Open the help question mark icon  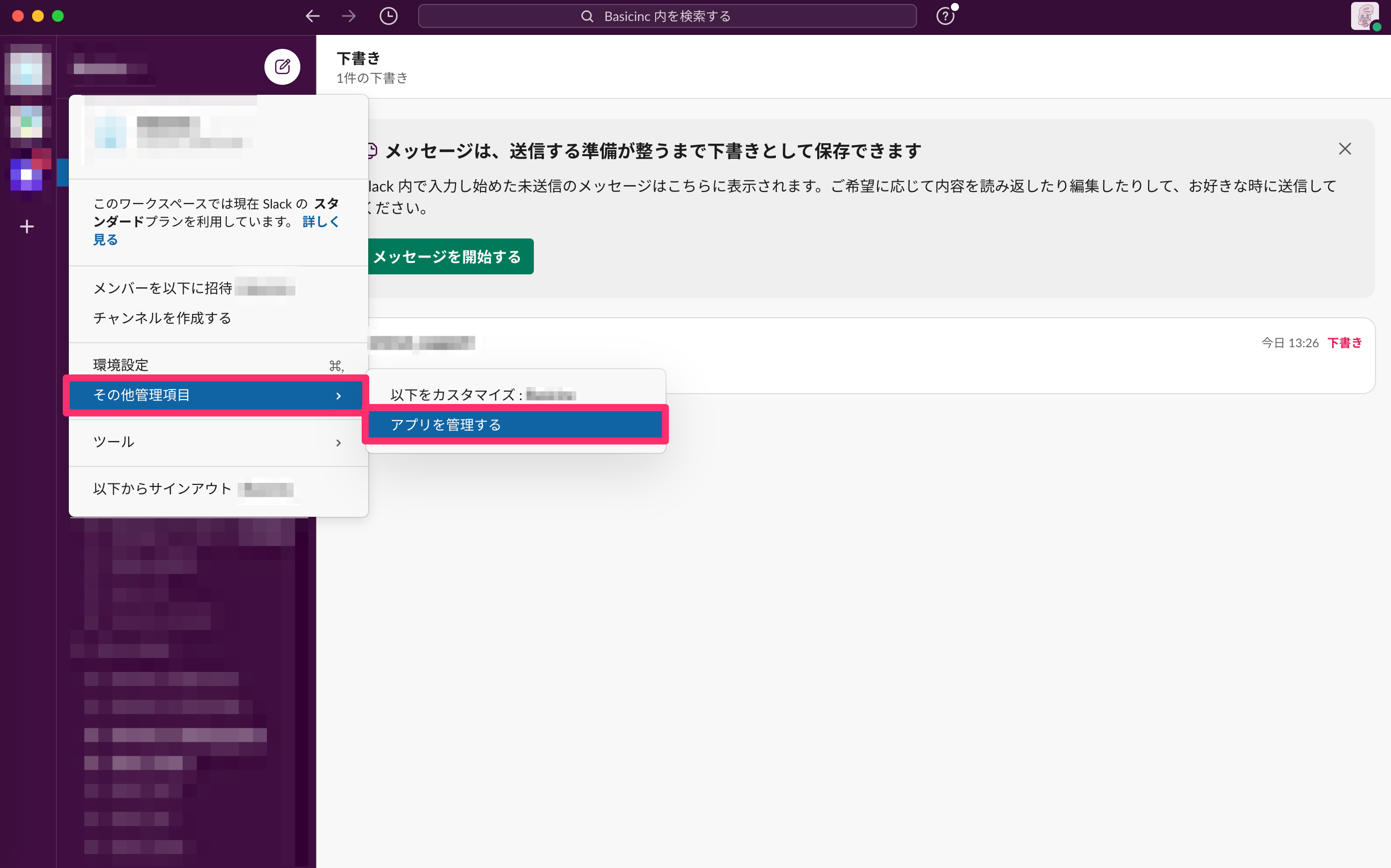945,16
